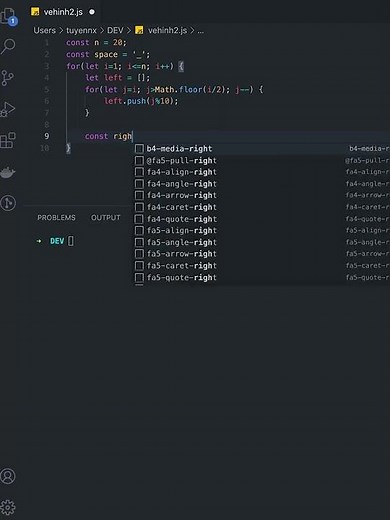Open the Extensions view

tap(8, 140)
